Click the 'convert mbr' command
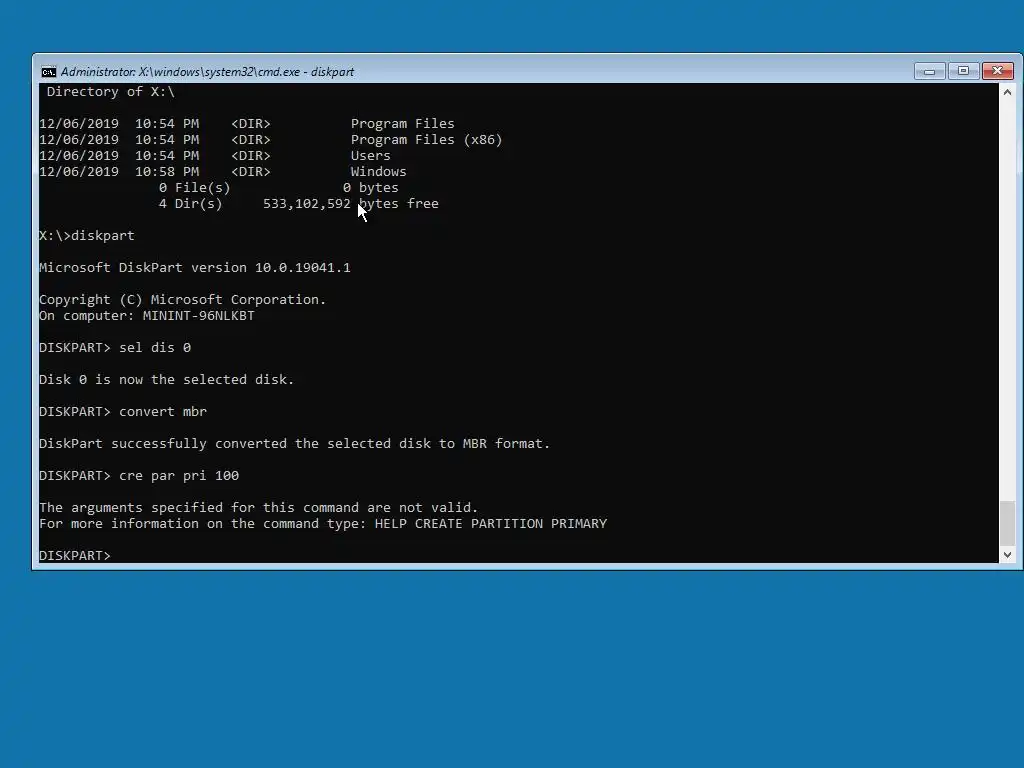 (x=163, y=411)
